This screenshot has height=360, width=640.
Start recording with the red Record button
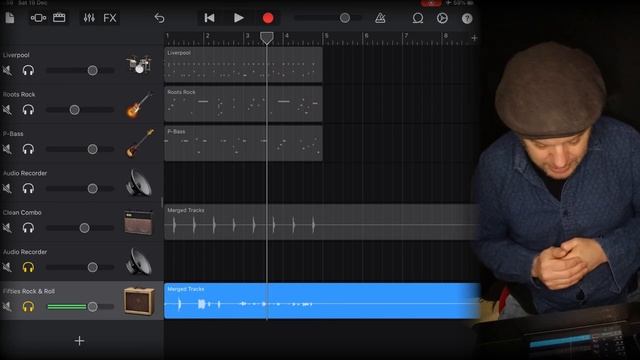pyautogui.click(x=268, y=18)
